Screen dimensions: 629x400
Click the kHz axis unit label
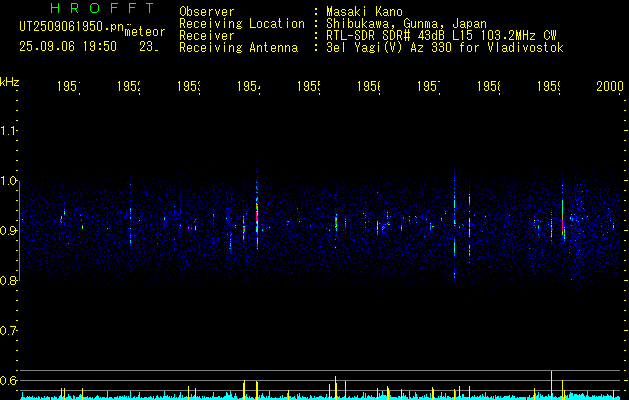[10, 81]
